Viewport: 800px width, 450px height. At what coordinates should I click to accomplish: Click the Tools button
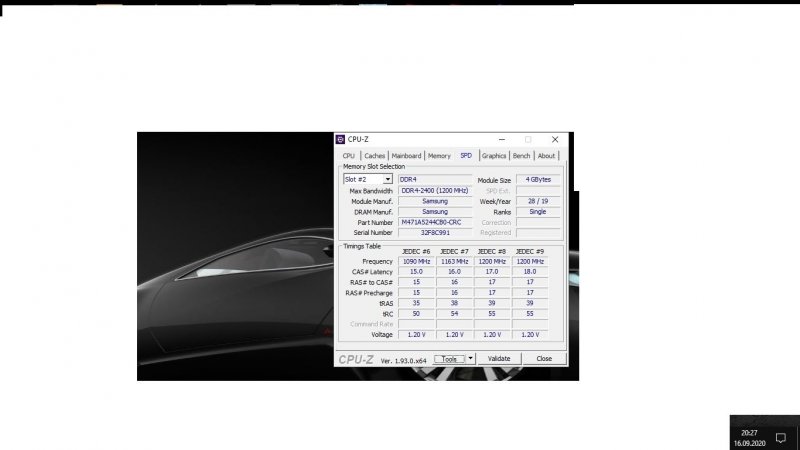click(449, 359)
